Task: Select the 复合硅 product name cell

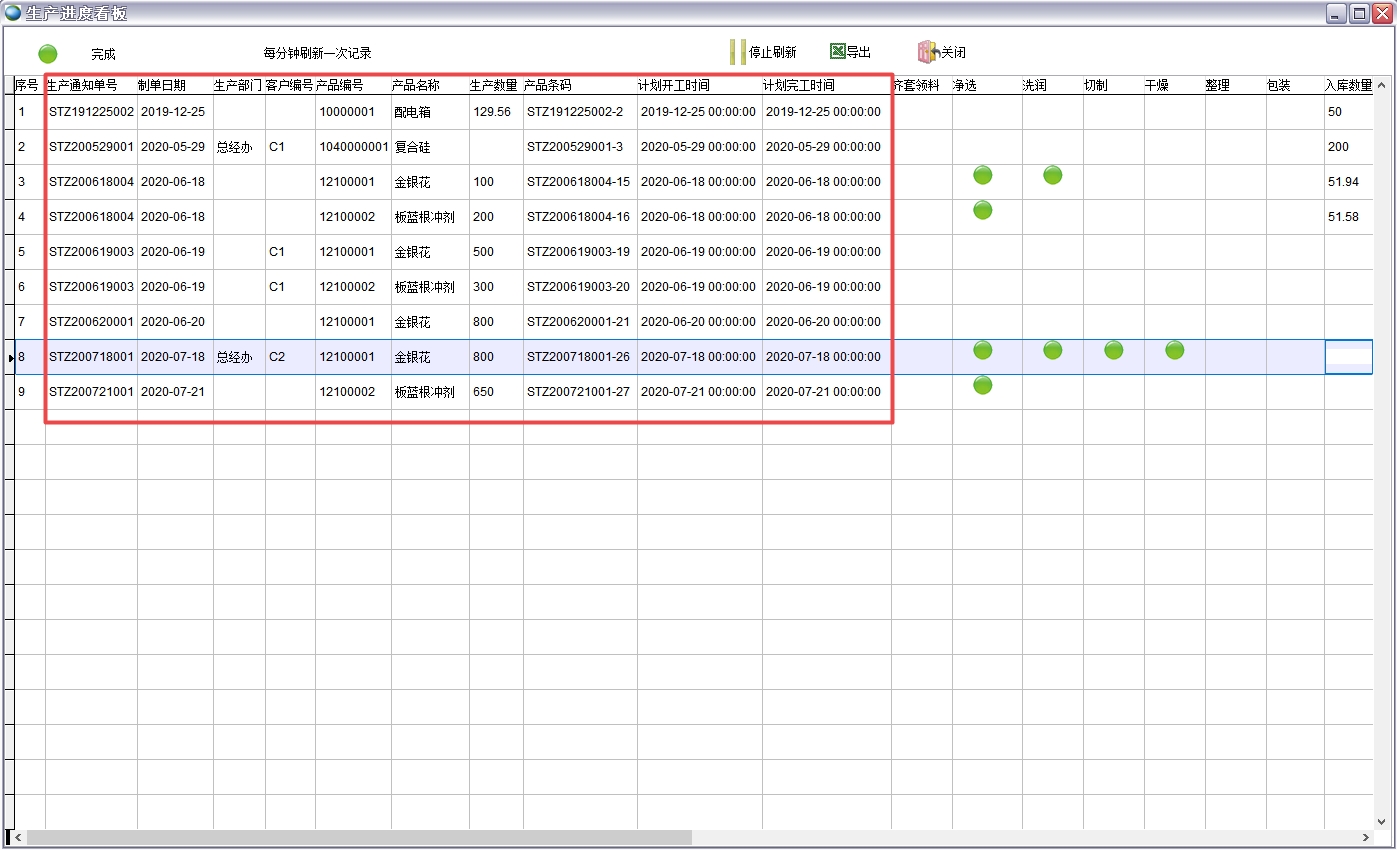Action: pyautogui.click(x=412, y=147)
